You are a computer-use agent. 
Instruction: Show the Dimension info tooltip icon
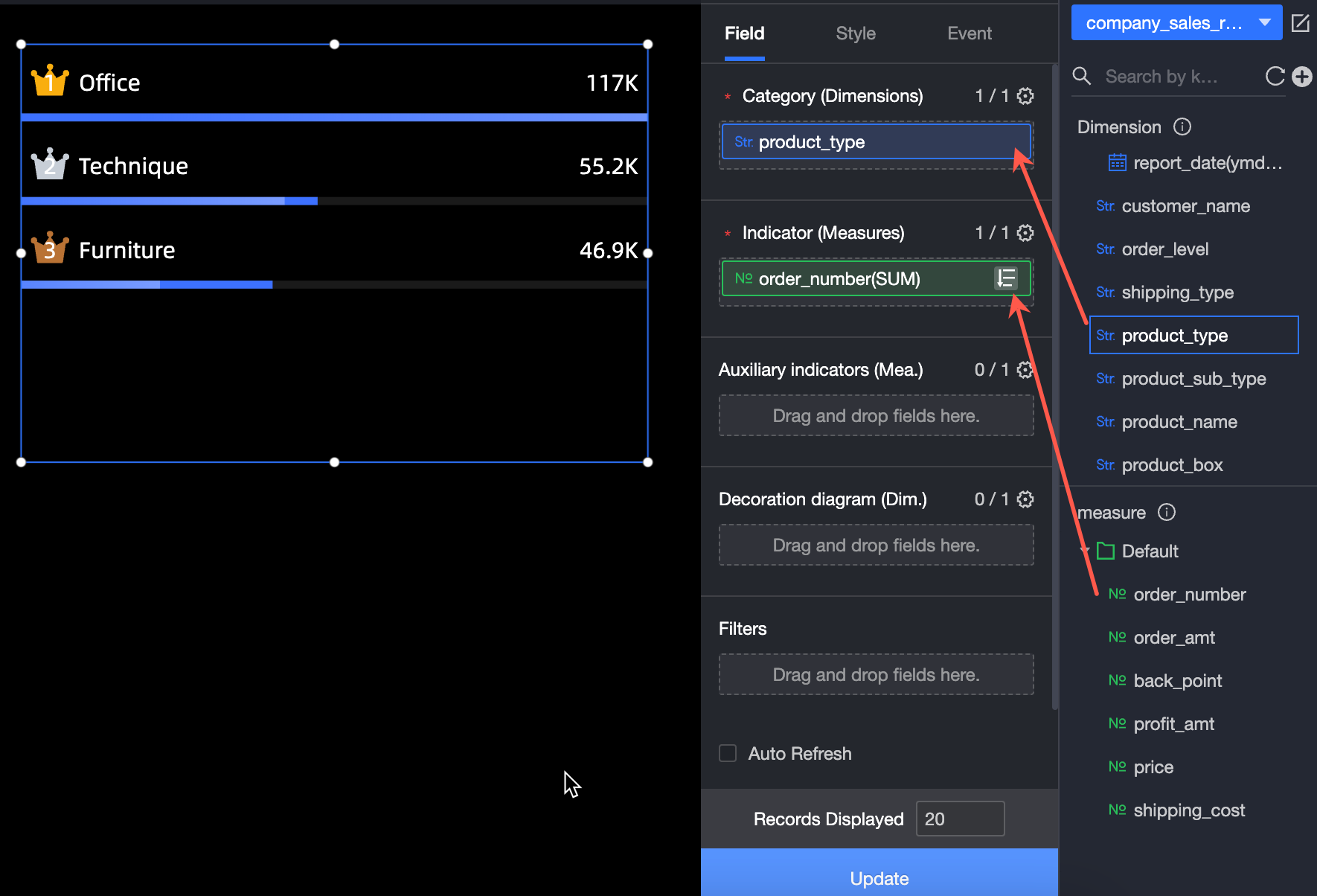1182,127
